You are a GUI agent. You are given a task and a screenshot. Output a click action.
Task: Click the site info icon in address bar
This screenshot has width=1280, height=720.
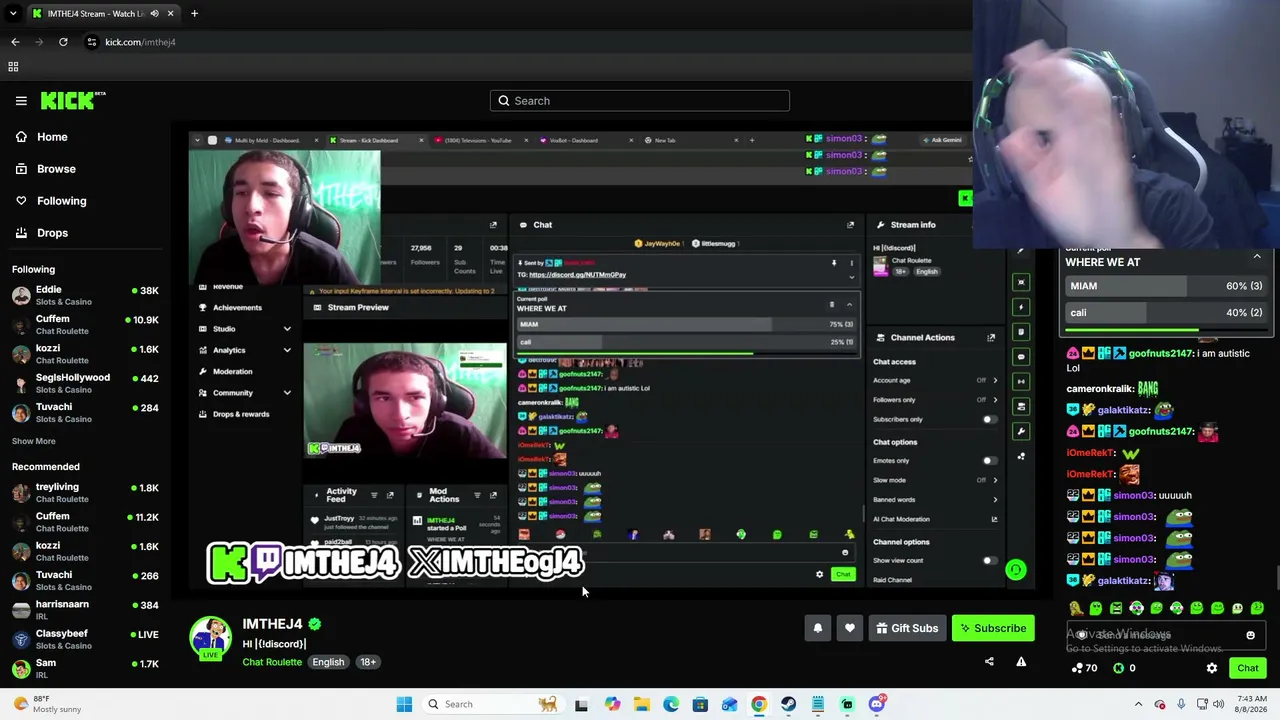(x=92, y=42)
